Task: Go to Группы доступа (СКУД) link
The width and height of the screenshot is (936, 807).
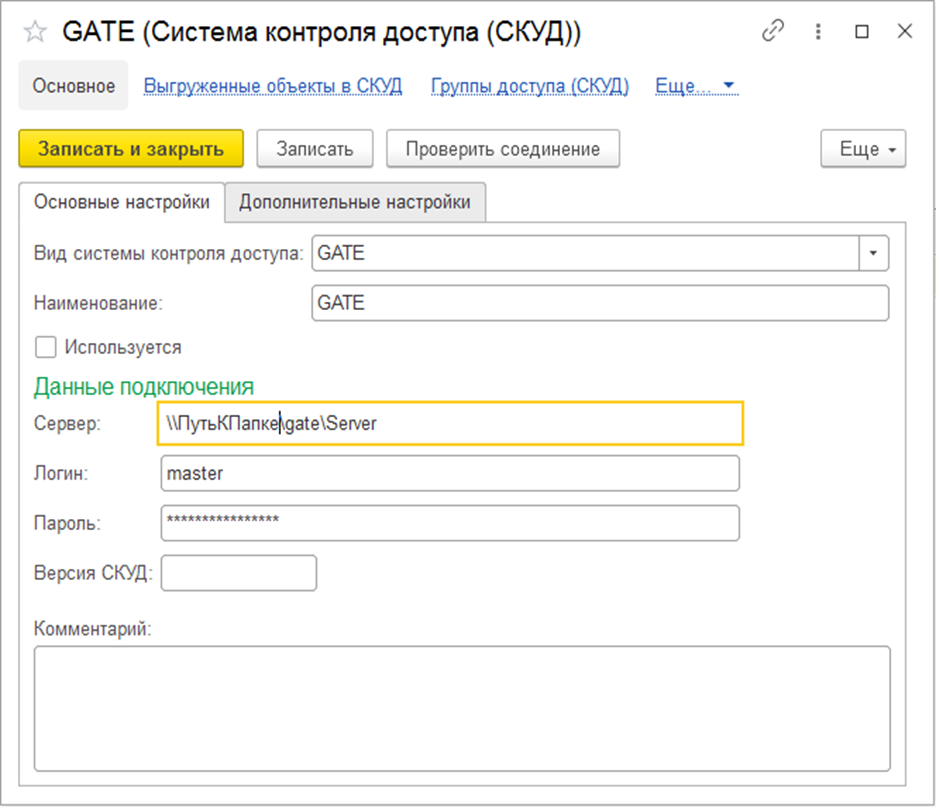Action: (530, 86)
